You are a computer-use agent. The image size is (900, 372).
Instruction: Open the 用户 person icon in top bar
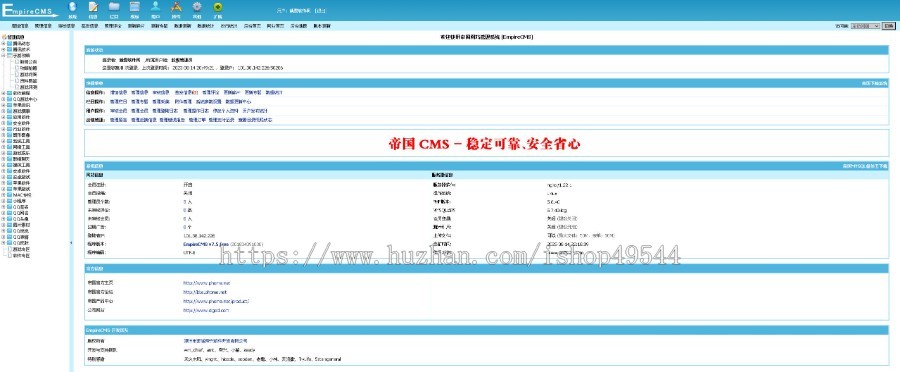156,7
